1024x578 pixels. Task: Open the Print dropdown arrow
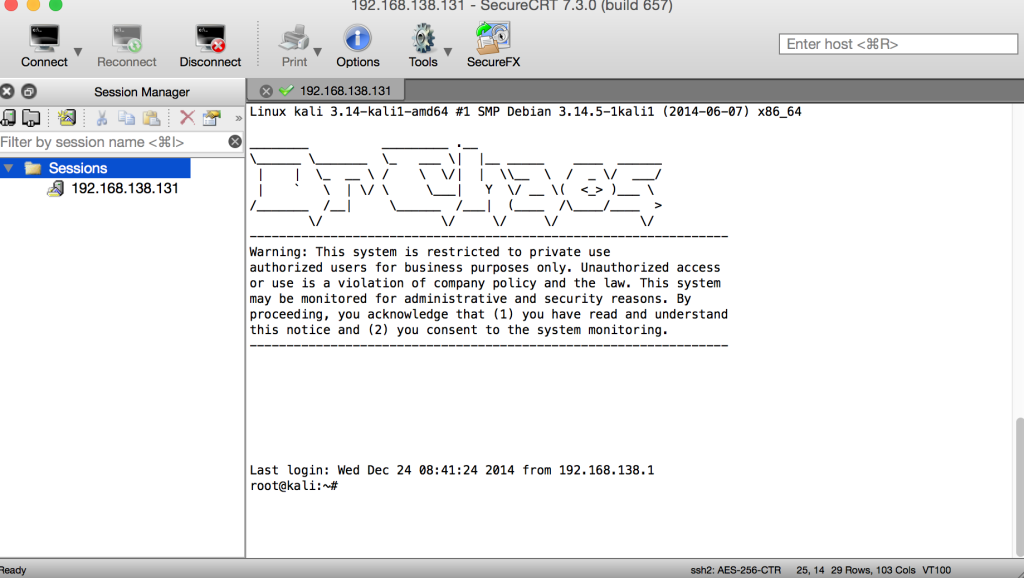click(318, 51)
